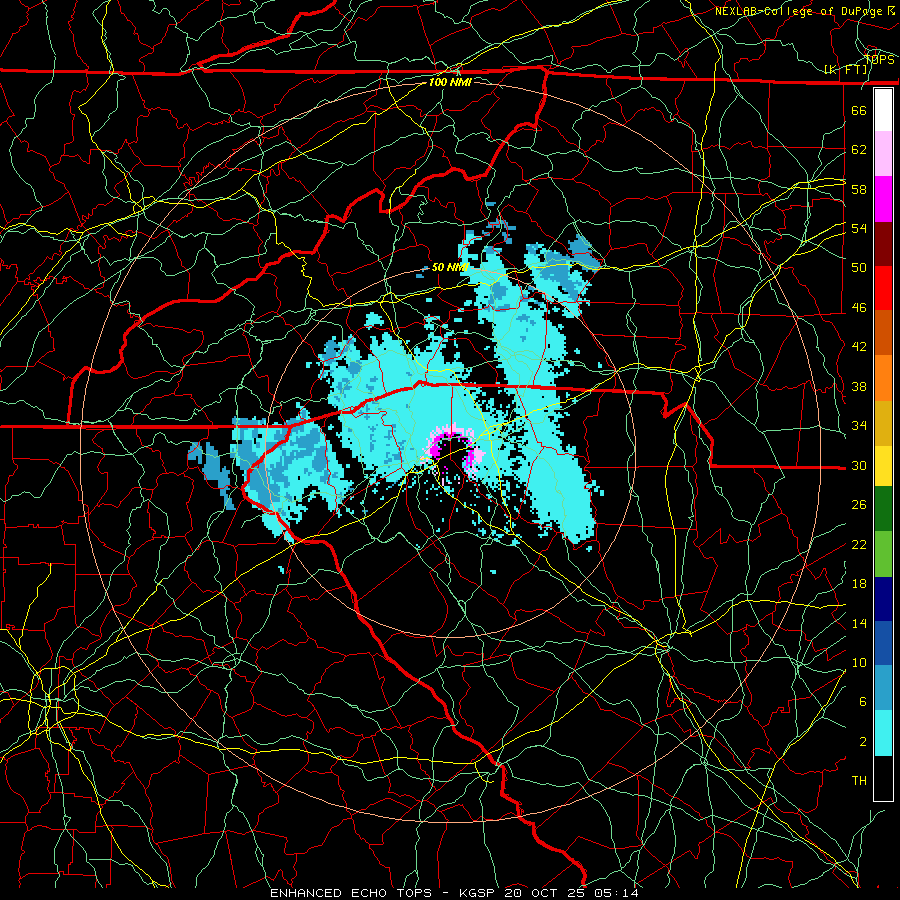Click the '20 OCT 25' date stamp
The height and width of the screenshot is (900, 900).
coord(546,893)
